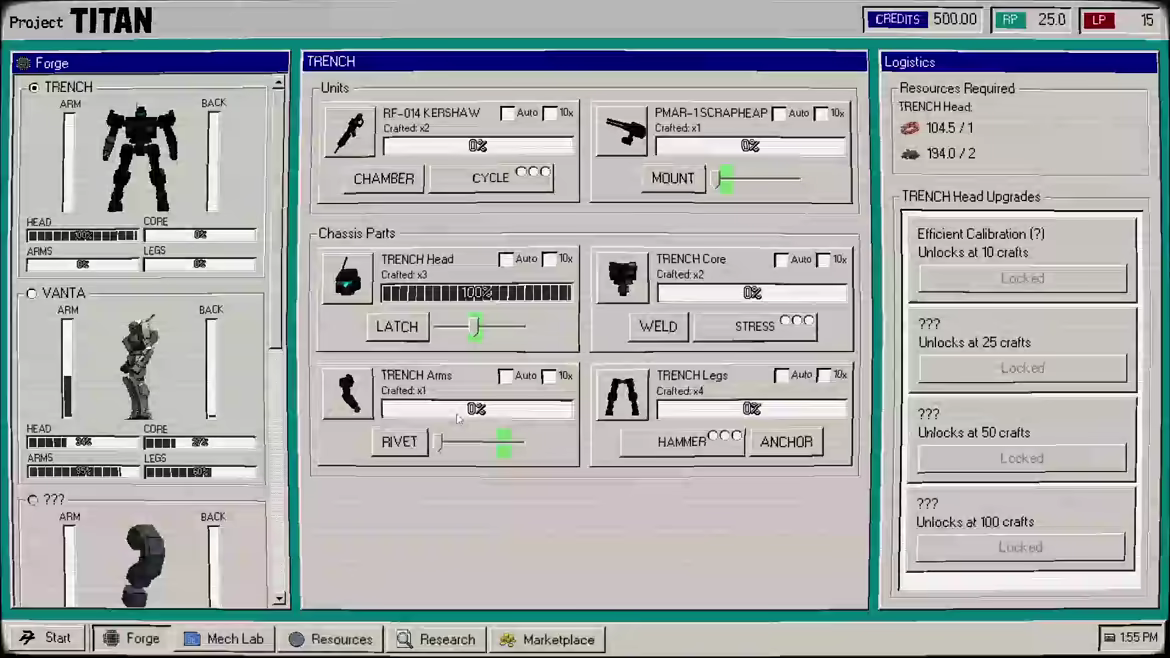
Task: Click the MOUNT button
Action: click(x=672, y=178)
